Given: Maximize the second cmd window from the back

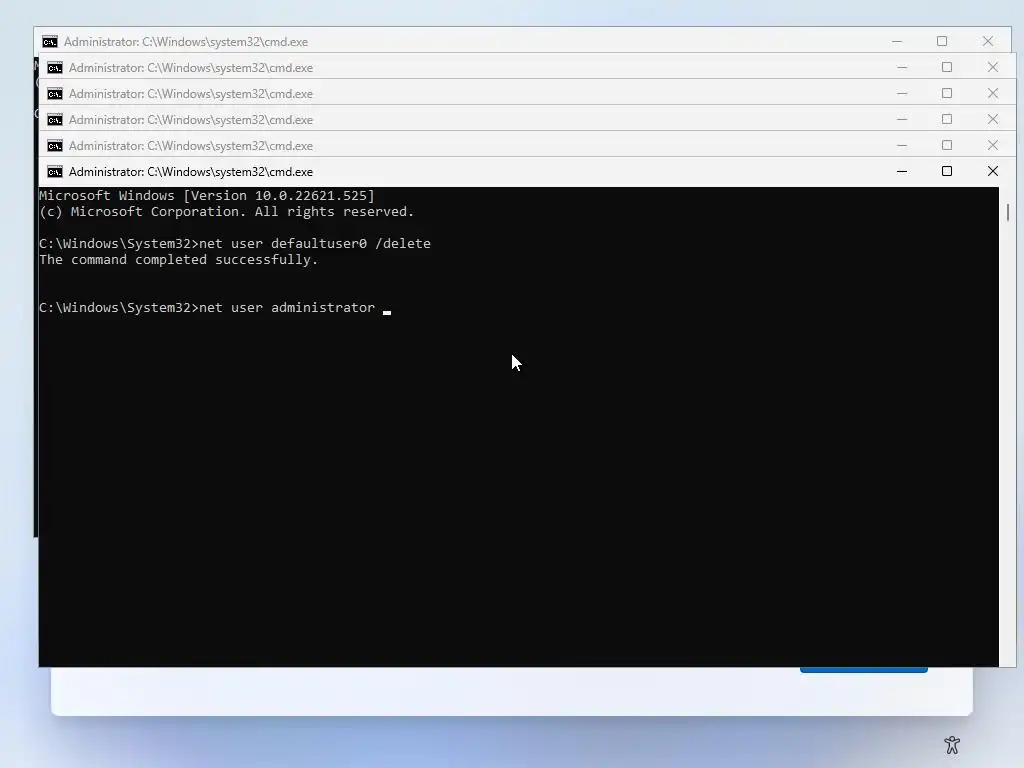Looking at the screenshot, I should (947, 67).
